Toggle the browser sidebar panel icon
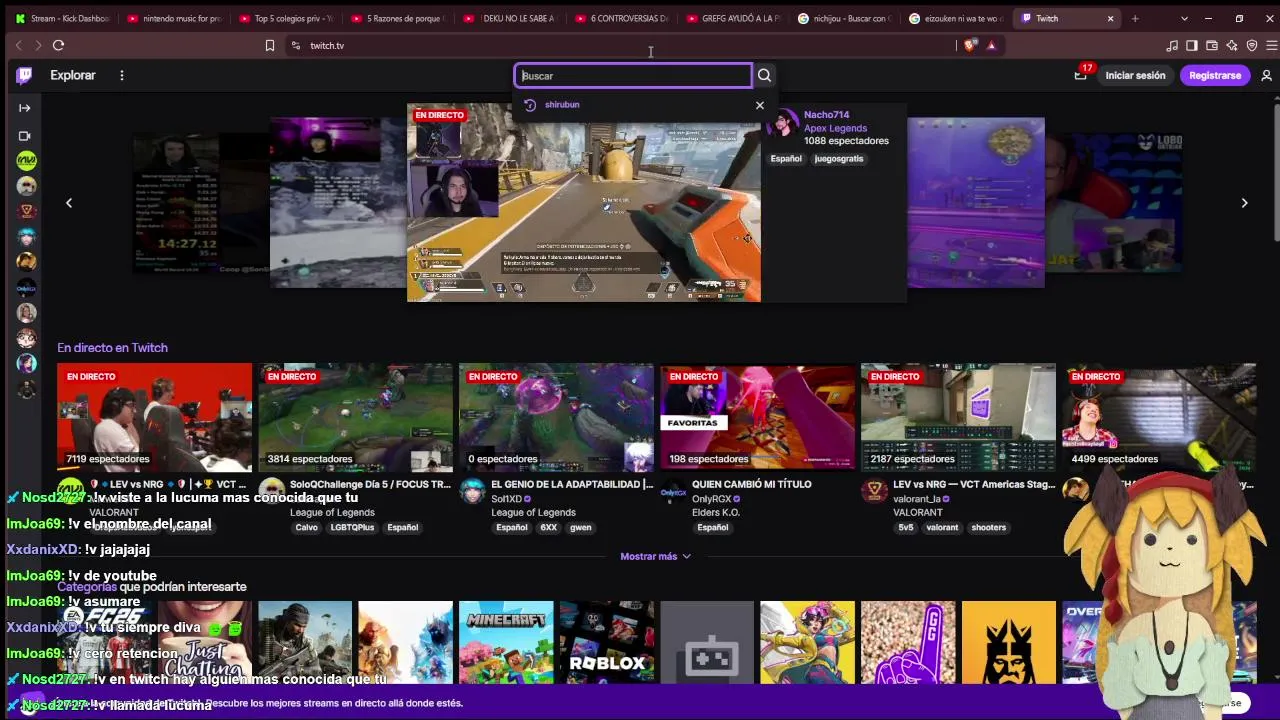The height and width of the screenshot is (720, 1280). tap(1192, 45)
